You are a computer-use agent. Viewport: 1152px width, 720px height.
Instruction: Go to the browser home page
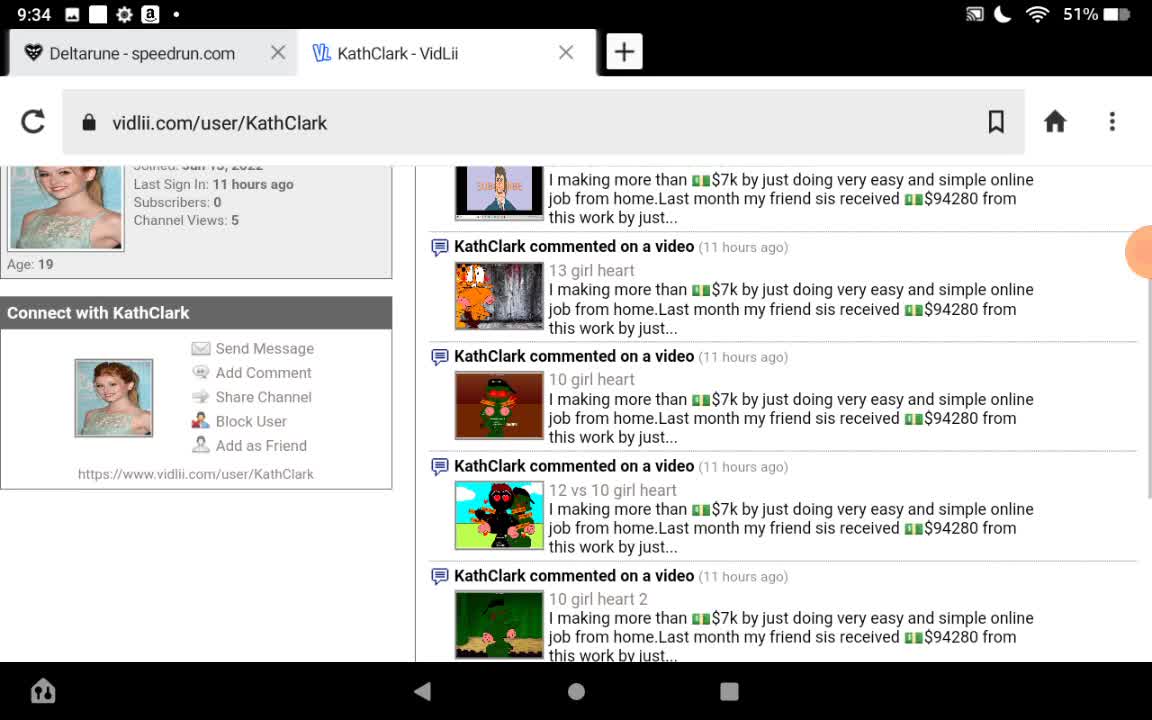(1055, 121)
